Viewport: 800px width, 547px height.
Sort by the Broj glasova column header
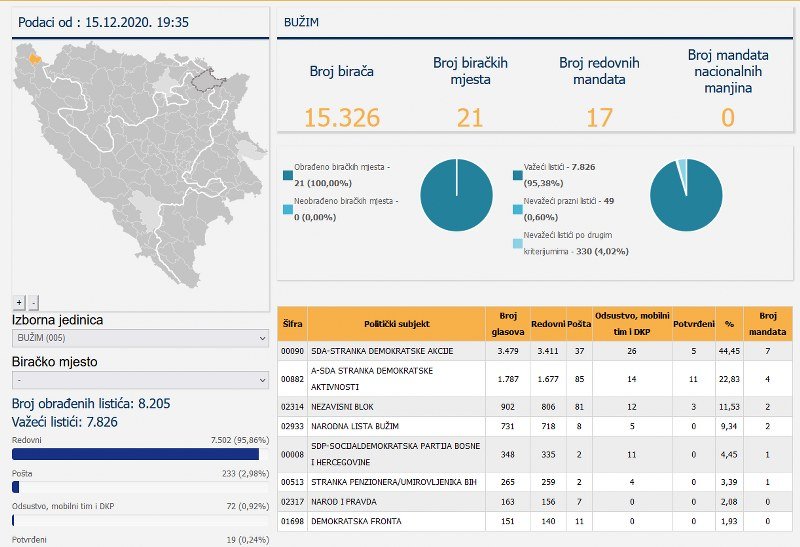(x=507, y=323)
